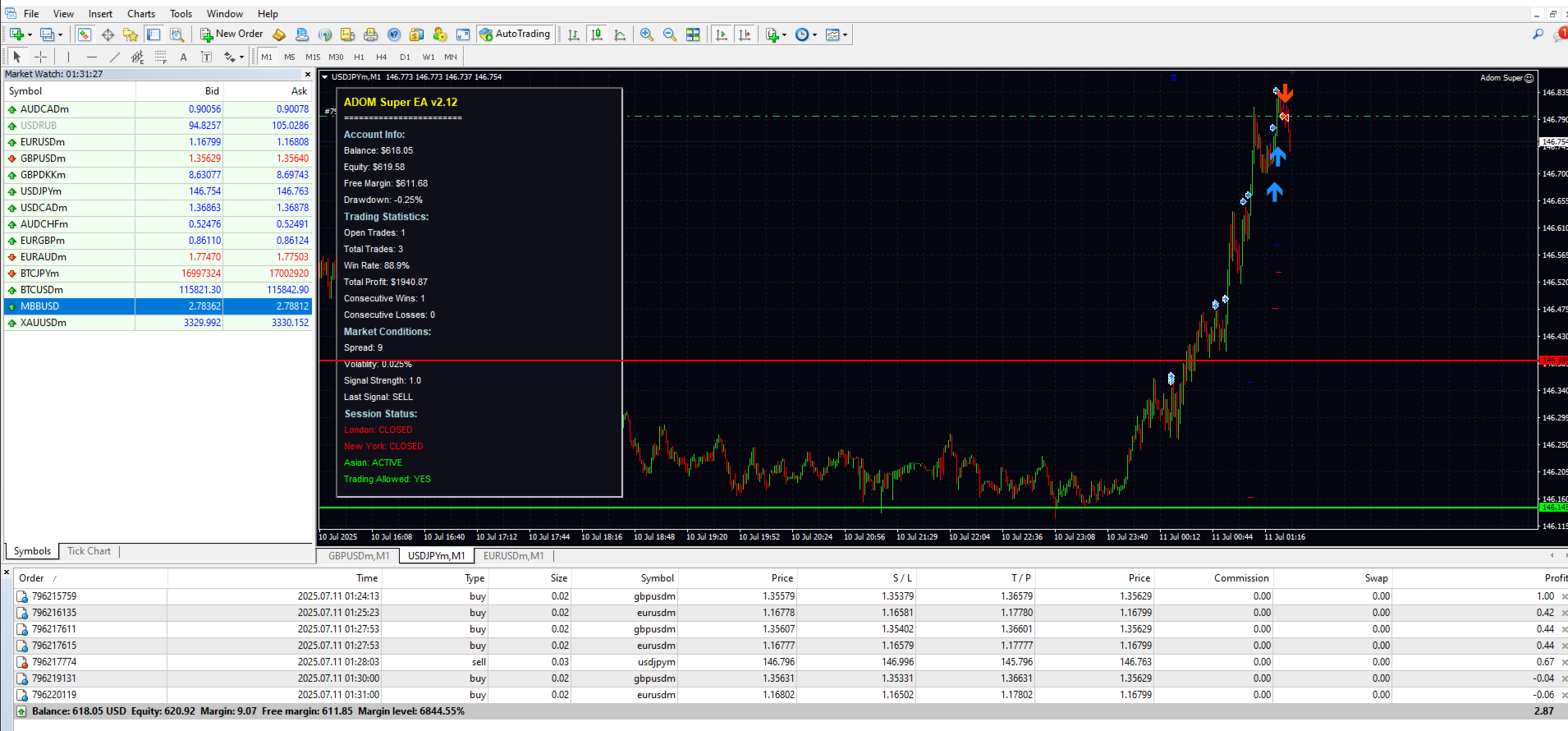
Task: Expand the New Chart dropdown arrow
Action: (x=30, y=34)
